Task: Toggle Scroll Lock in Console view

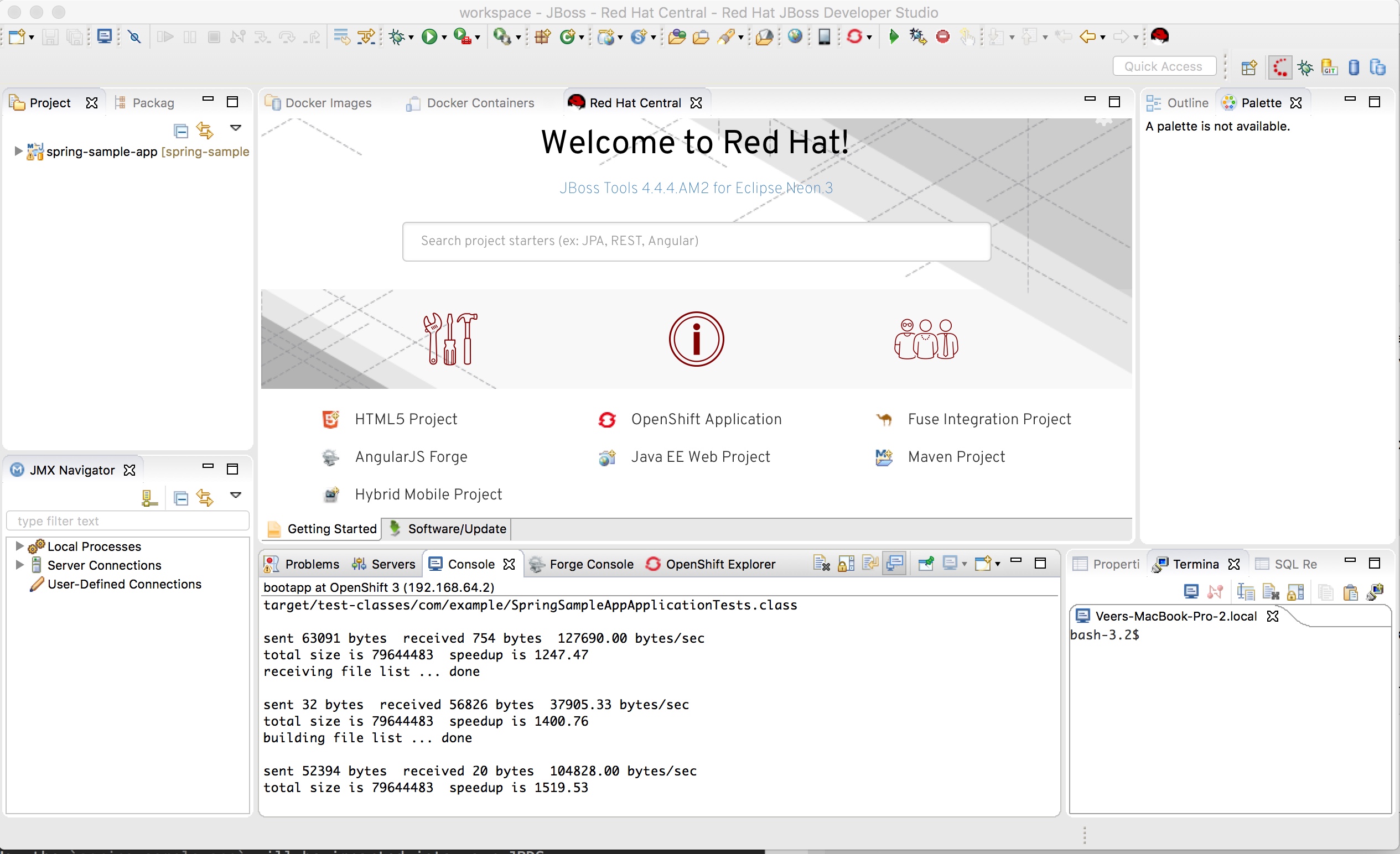Action: tap(846, 563)
